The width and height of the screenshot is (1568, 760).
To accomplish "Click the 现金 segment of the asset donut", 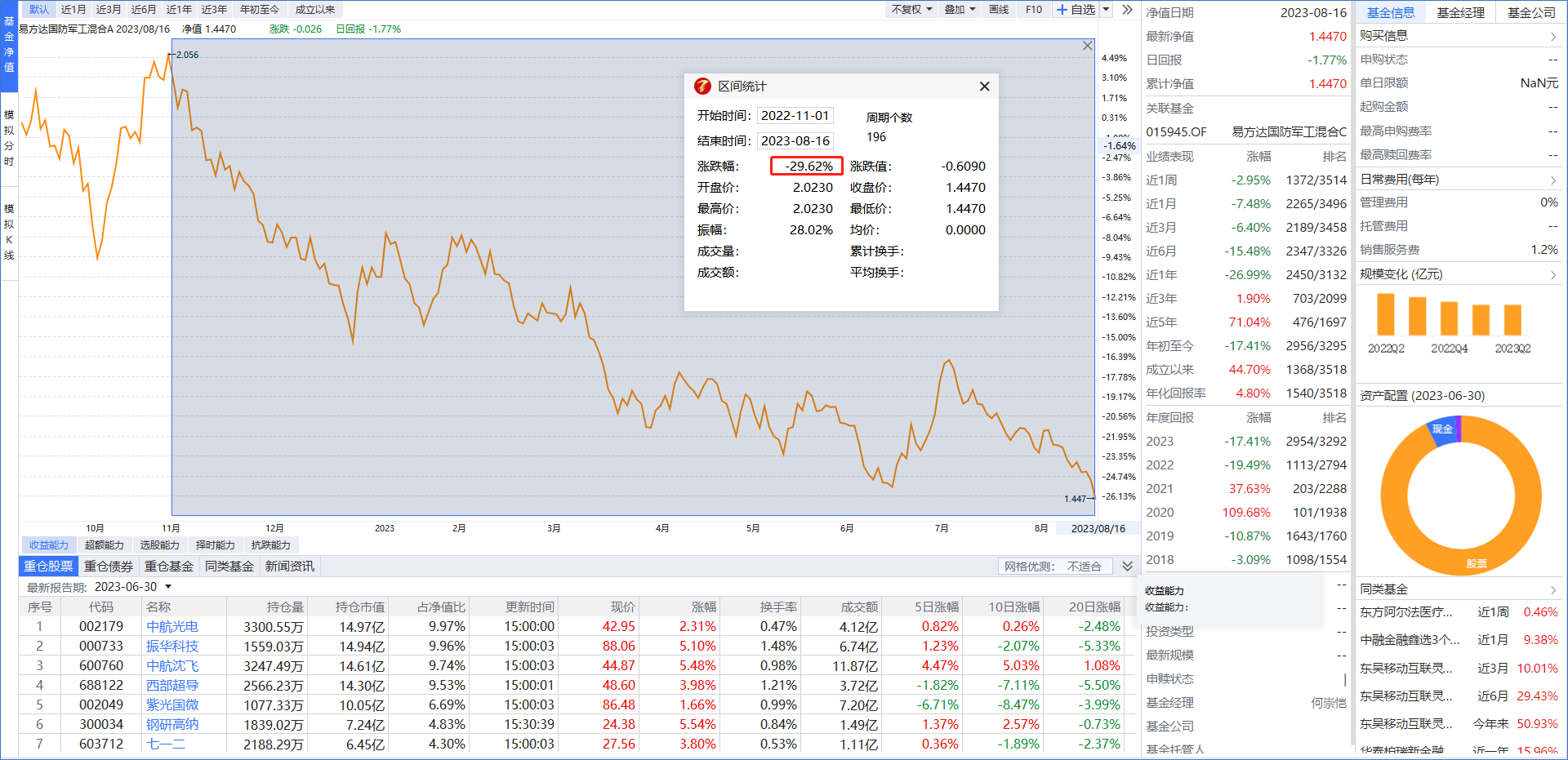I will click(x=1442, y=429).
